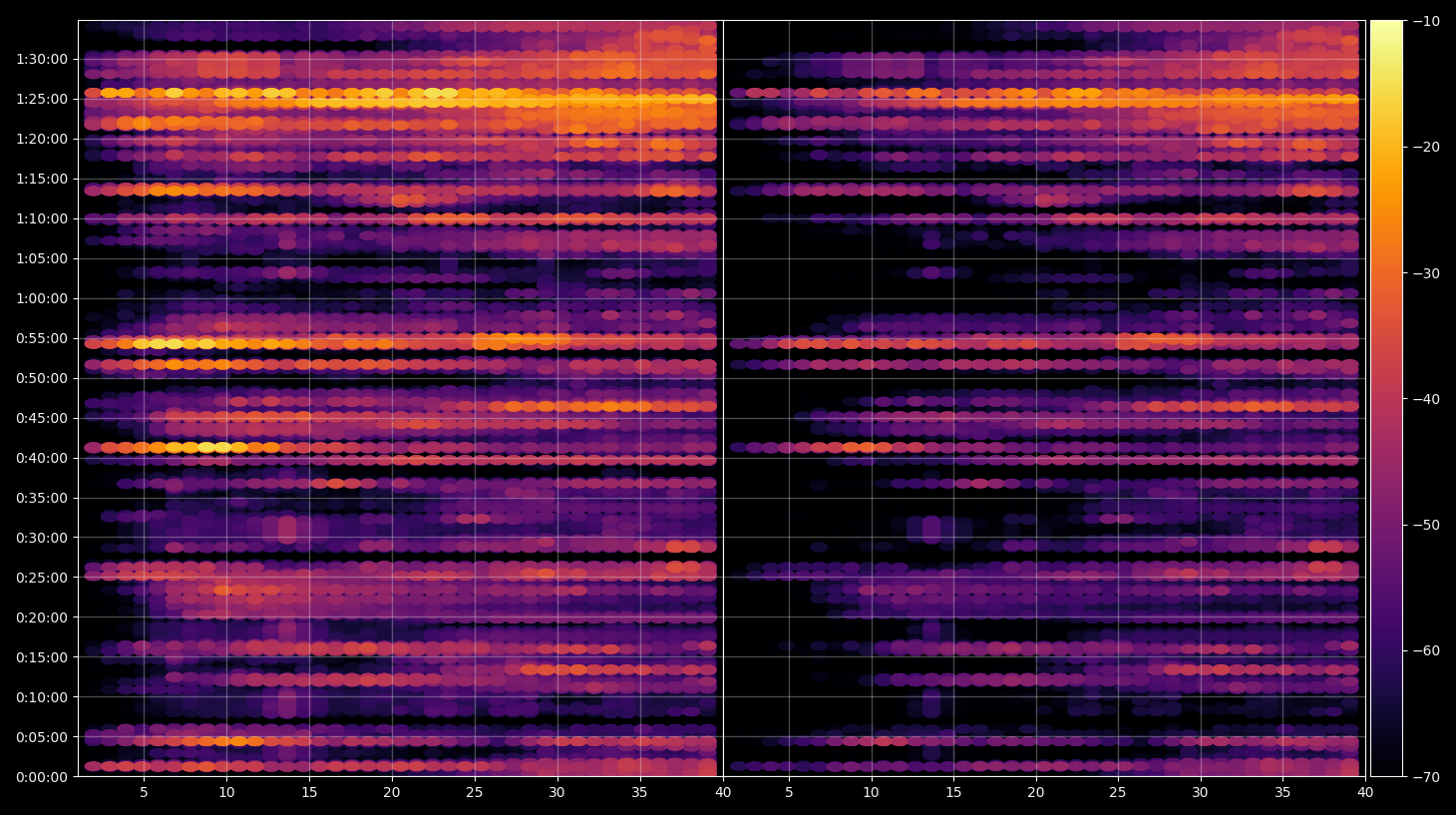Click the 1:20:00 time axis label
Viewport: 1456px width, 815px height.
pos(42,139)
